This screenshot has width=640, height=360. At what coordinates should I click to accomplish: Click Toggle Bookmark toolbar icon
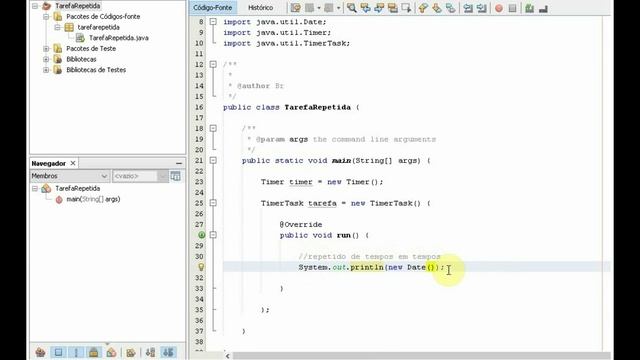(x=451, y=8)
